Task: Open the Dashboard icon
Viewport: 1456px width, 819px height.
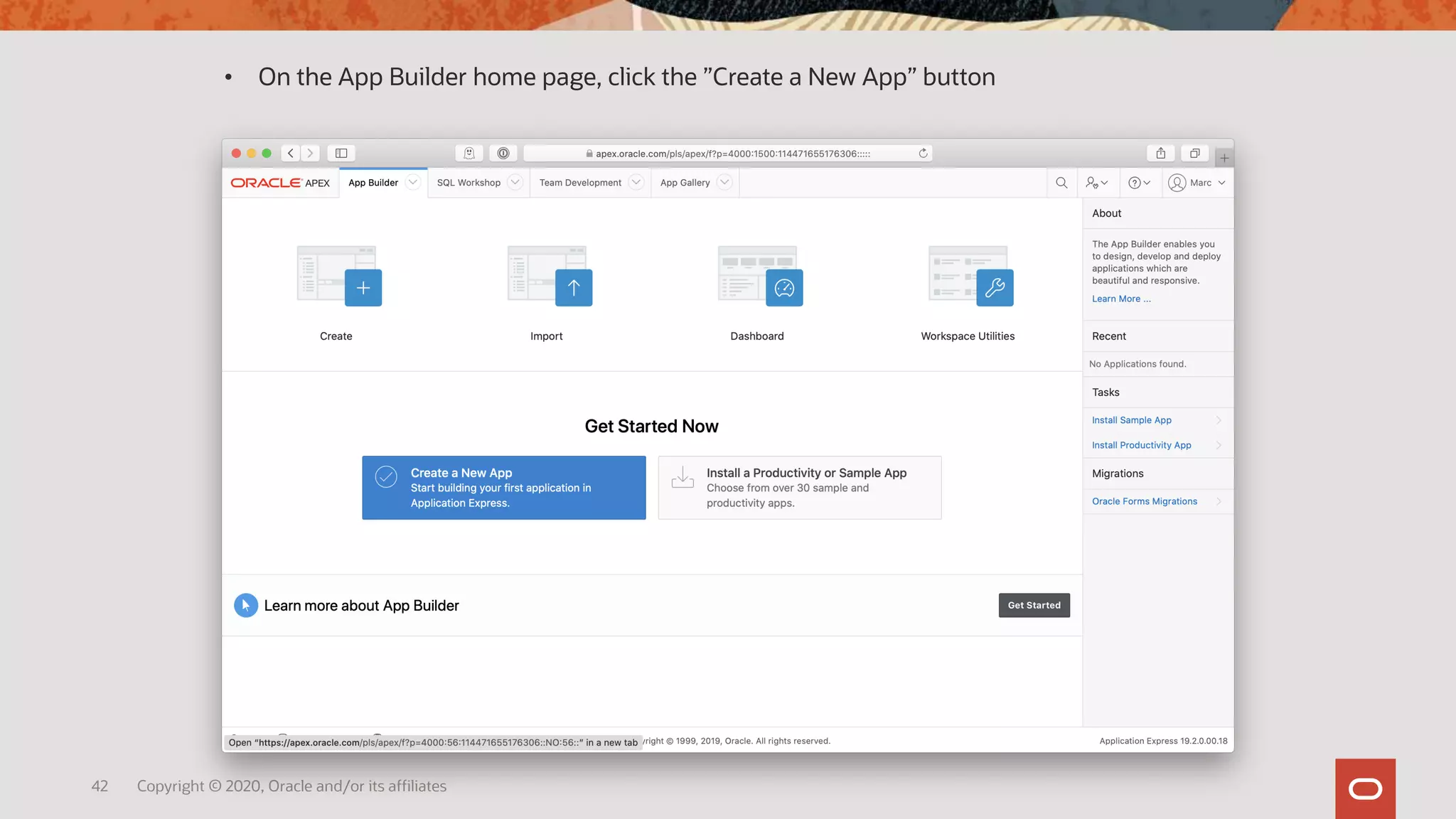Action: pos(760,277)
